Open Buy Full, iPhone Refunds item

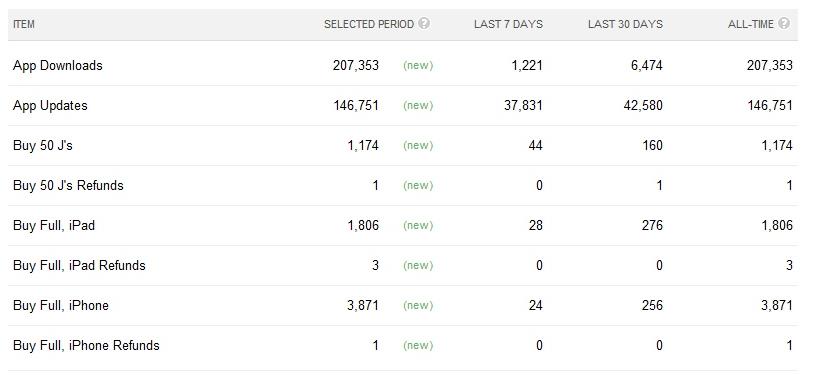coord(86,346)
